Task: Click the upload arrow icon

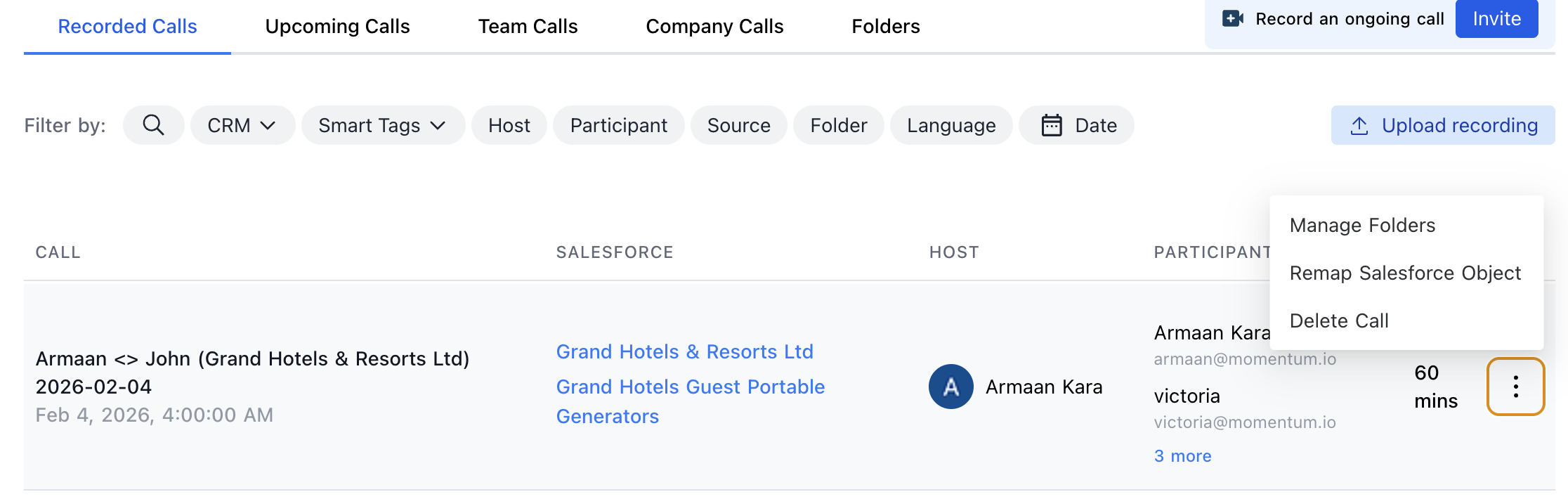Action: 1359,126
